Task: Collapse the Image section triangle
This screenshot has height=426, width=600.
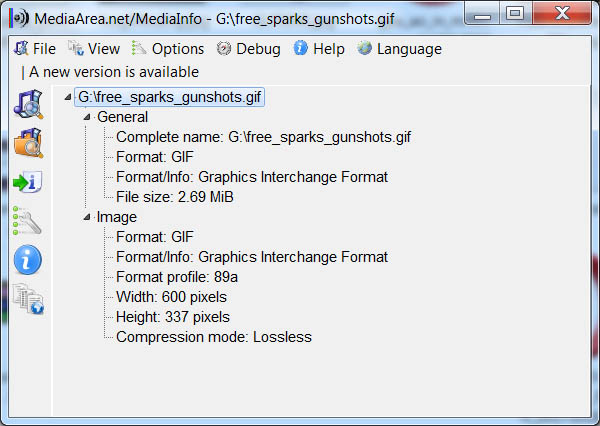Action: pyautogui.click(x=87, y=217)
